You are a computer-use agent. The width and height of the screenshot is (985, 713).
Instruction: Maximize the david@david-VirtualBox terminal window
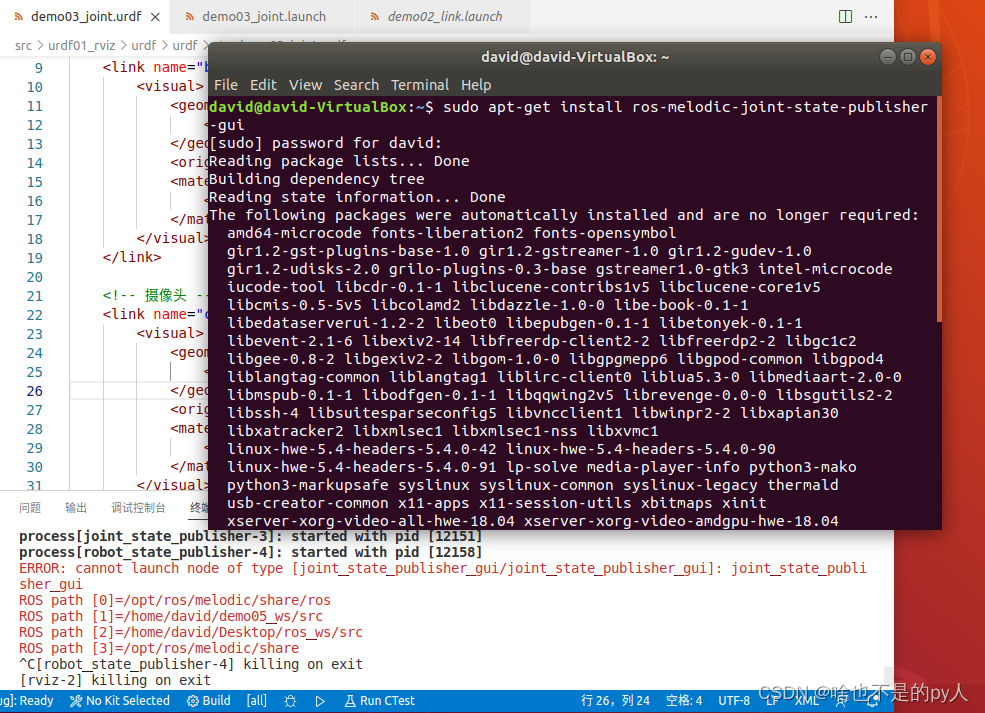tap(908, 57)
